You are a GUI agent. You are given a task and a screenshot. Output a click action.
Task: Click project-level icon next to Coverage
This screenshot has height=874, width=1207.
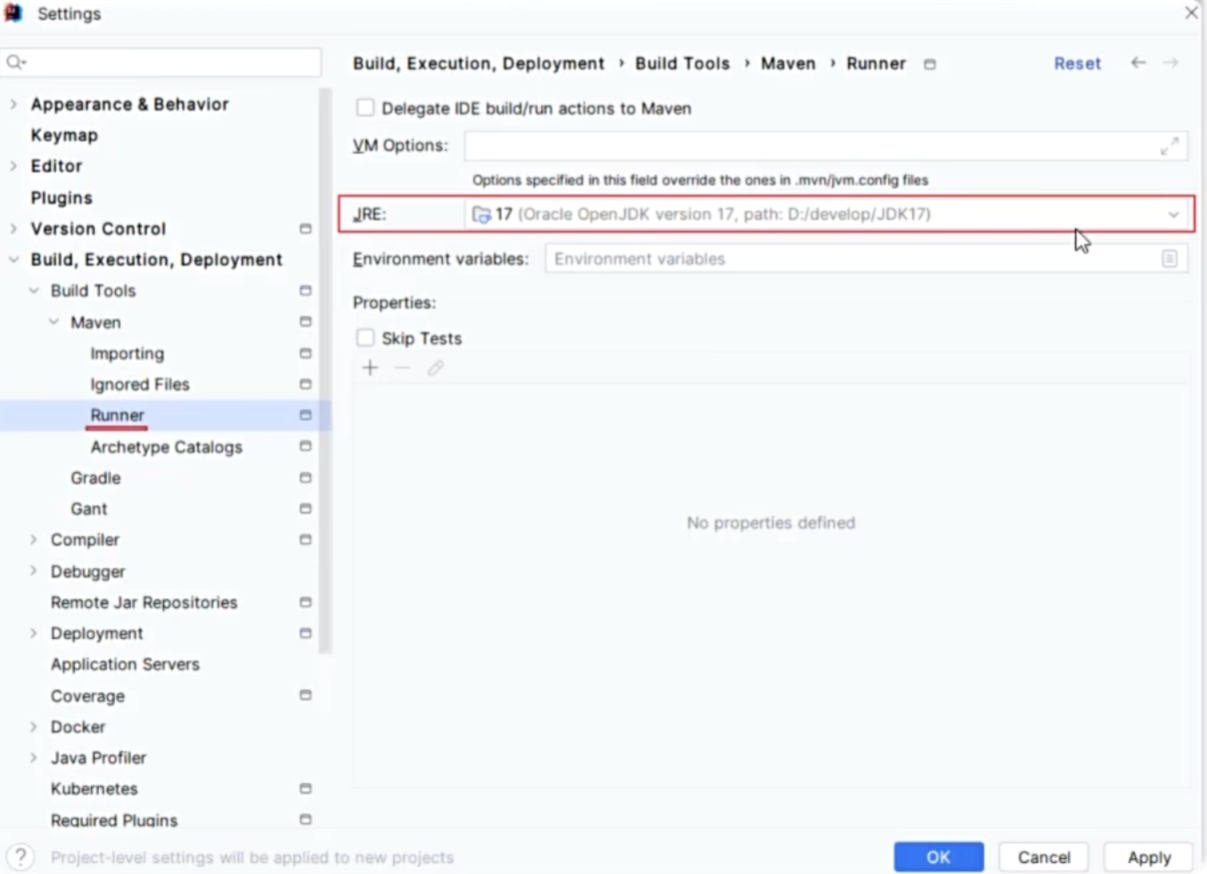(x=305, y=695)
